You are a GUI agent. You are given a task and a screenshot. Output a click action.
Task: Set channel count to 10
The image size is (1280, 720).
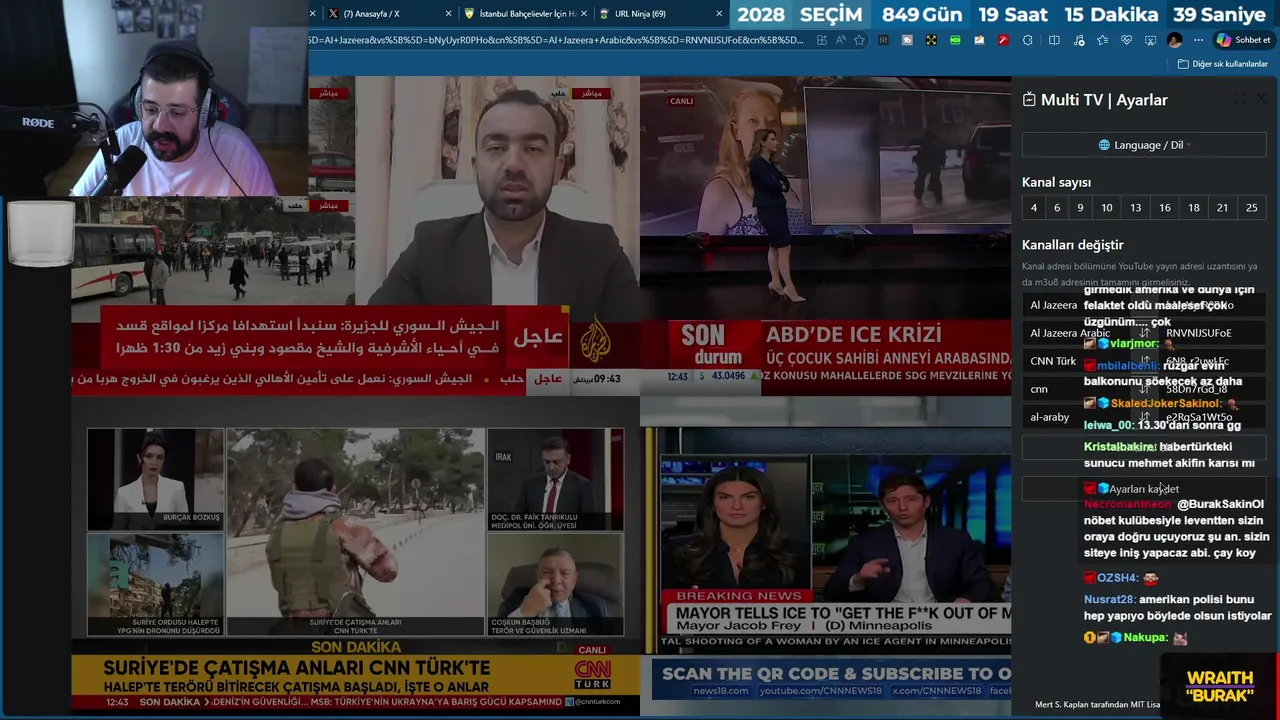point(1107,208)
